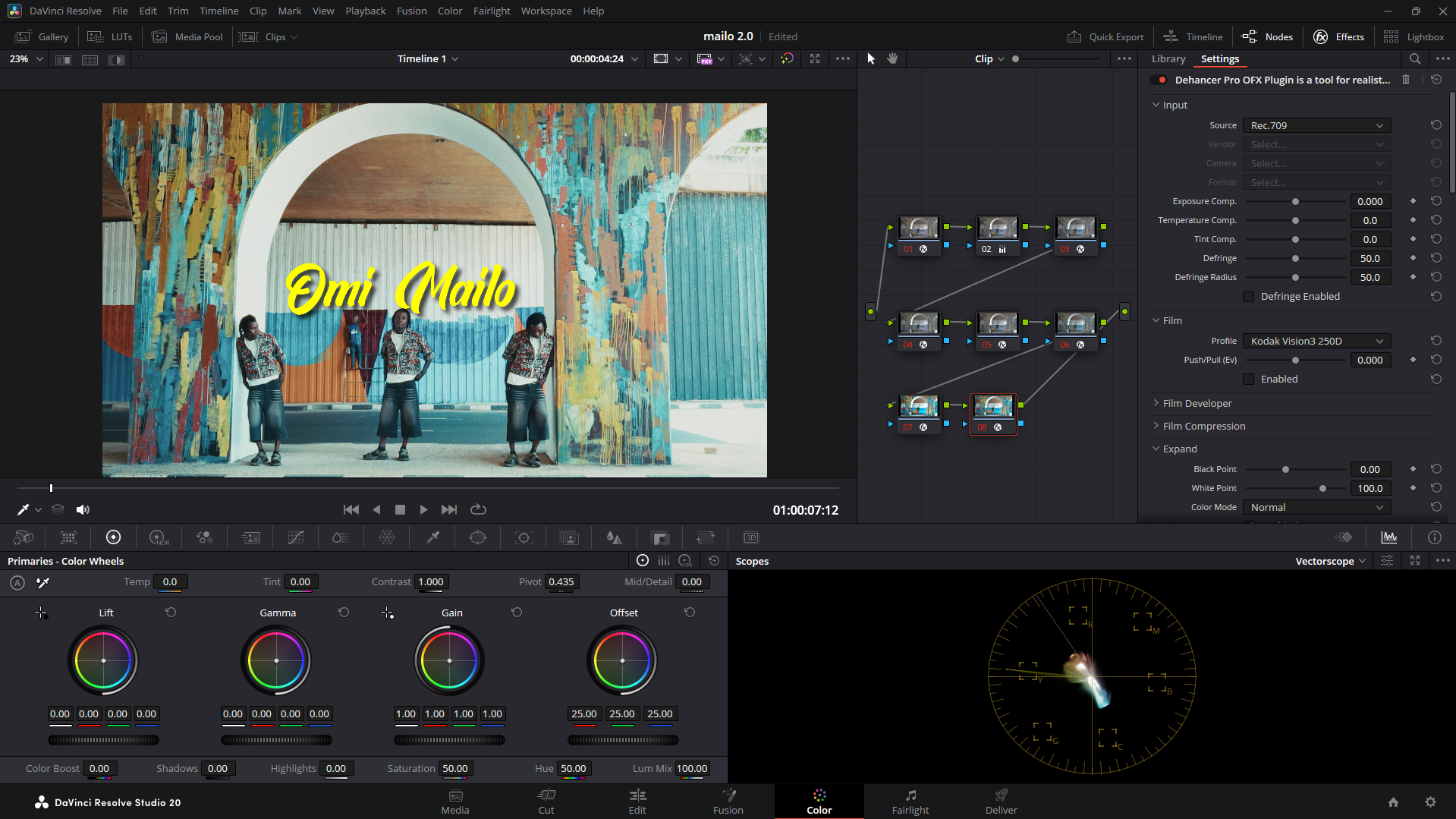Go to the Deliver page
Viewport: 1456px width, 819px height.
click(1001, 802)
